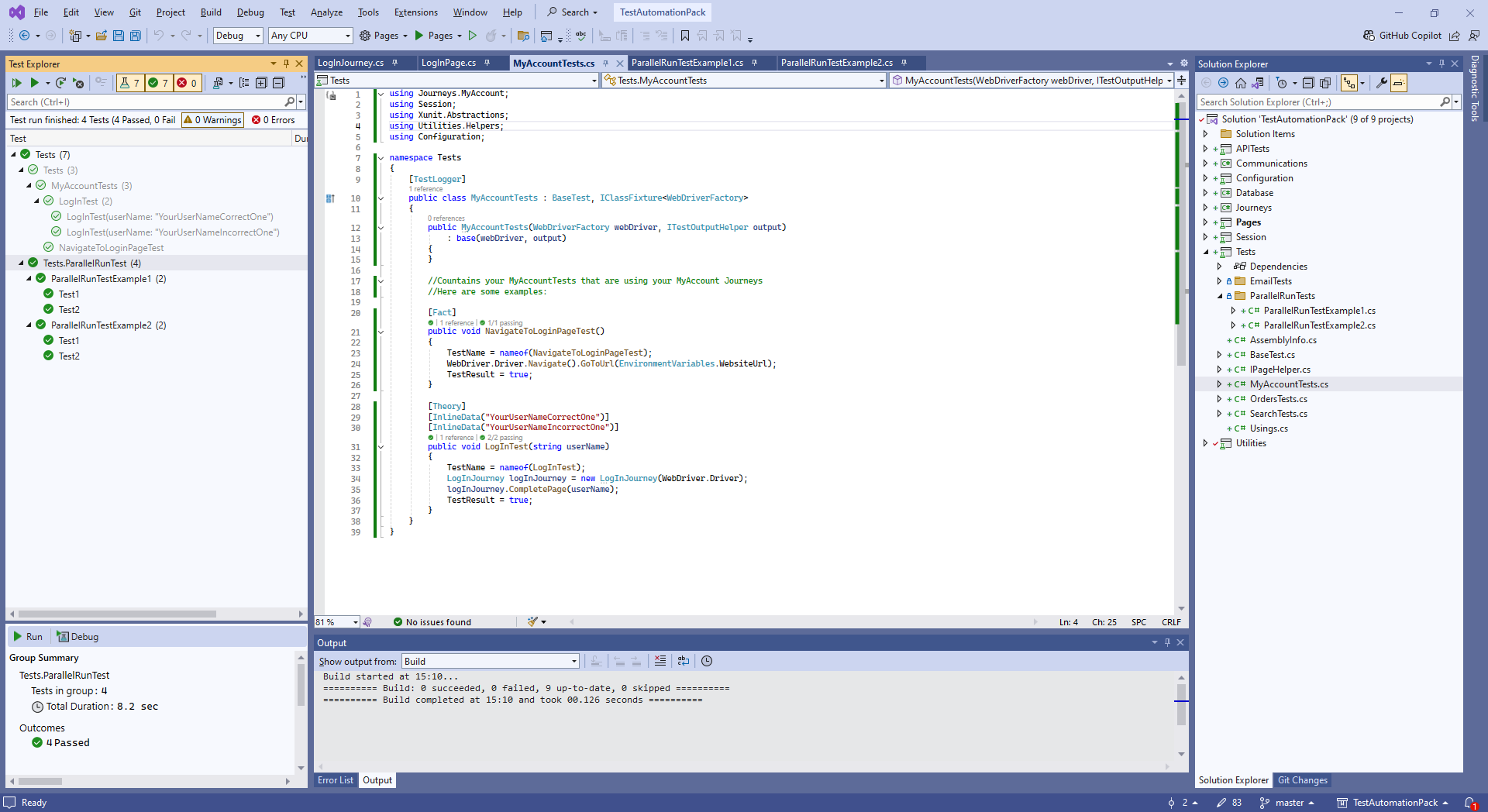Toggle total tests filter showing 7
Viewport: 1488px width, 812px height.
(x=129, y=83)
